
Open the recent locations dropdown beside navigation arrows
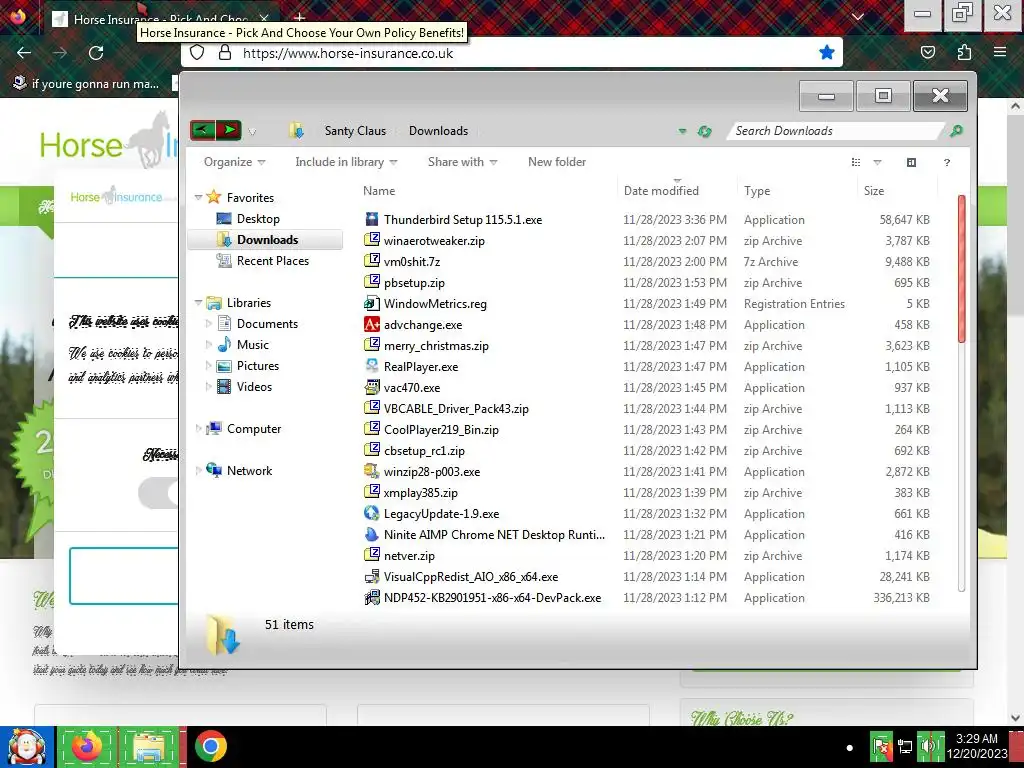pyautogui.click(x=252, y=132)
